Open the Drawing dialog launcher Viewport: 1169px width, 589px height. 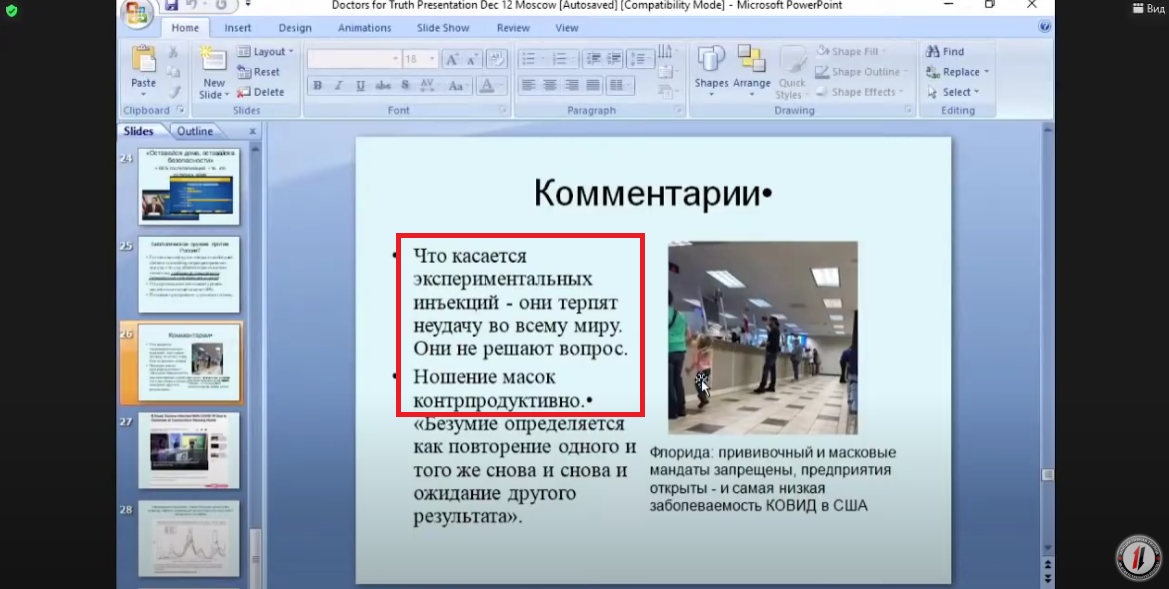[x=908, y=110]
